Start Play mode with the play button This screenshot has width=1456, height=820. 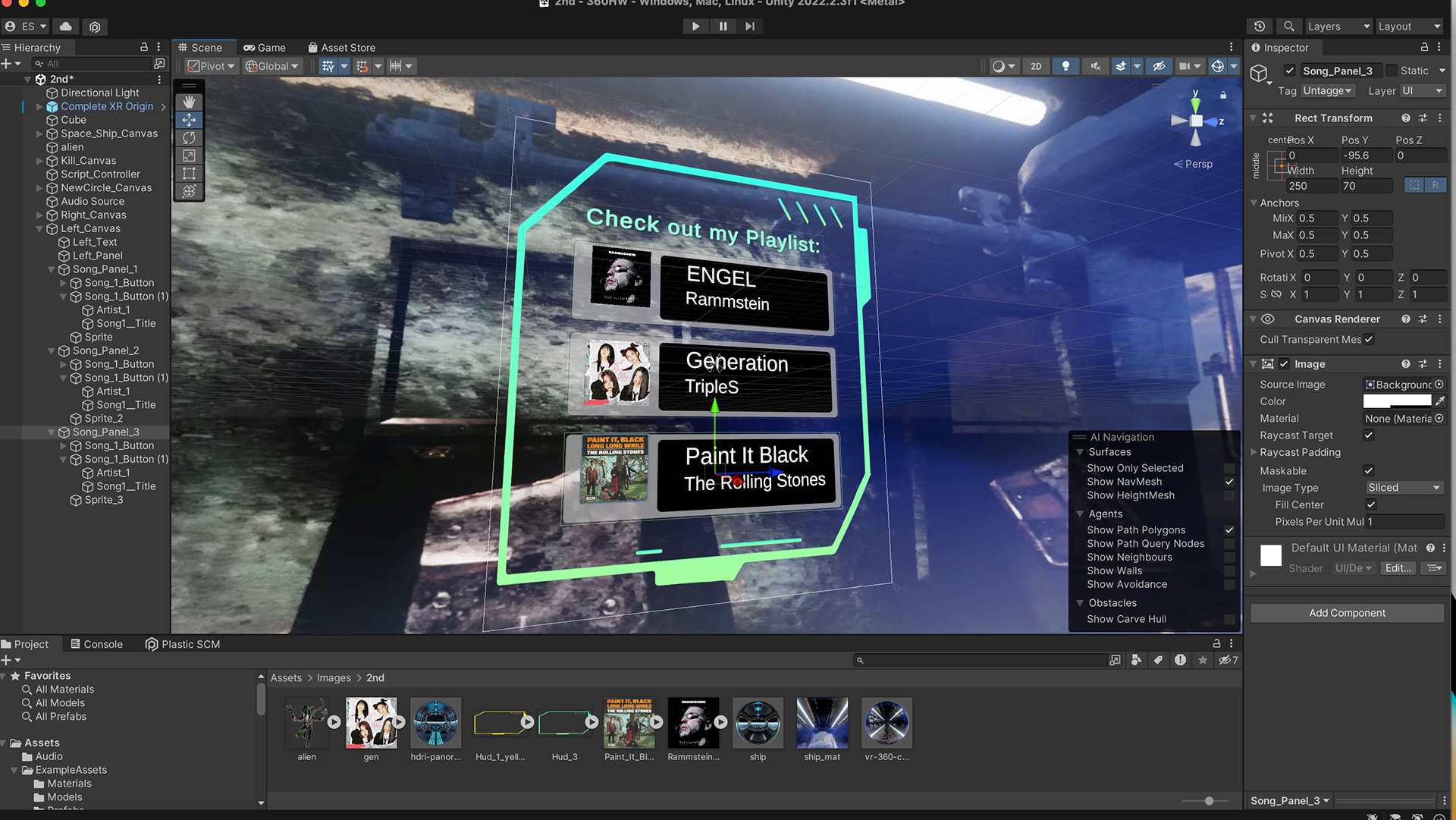click(695, 27)
